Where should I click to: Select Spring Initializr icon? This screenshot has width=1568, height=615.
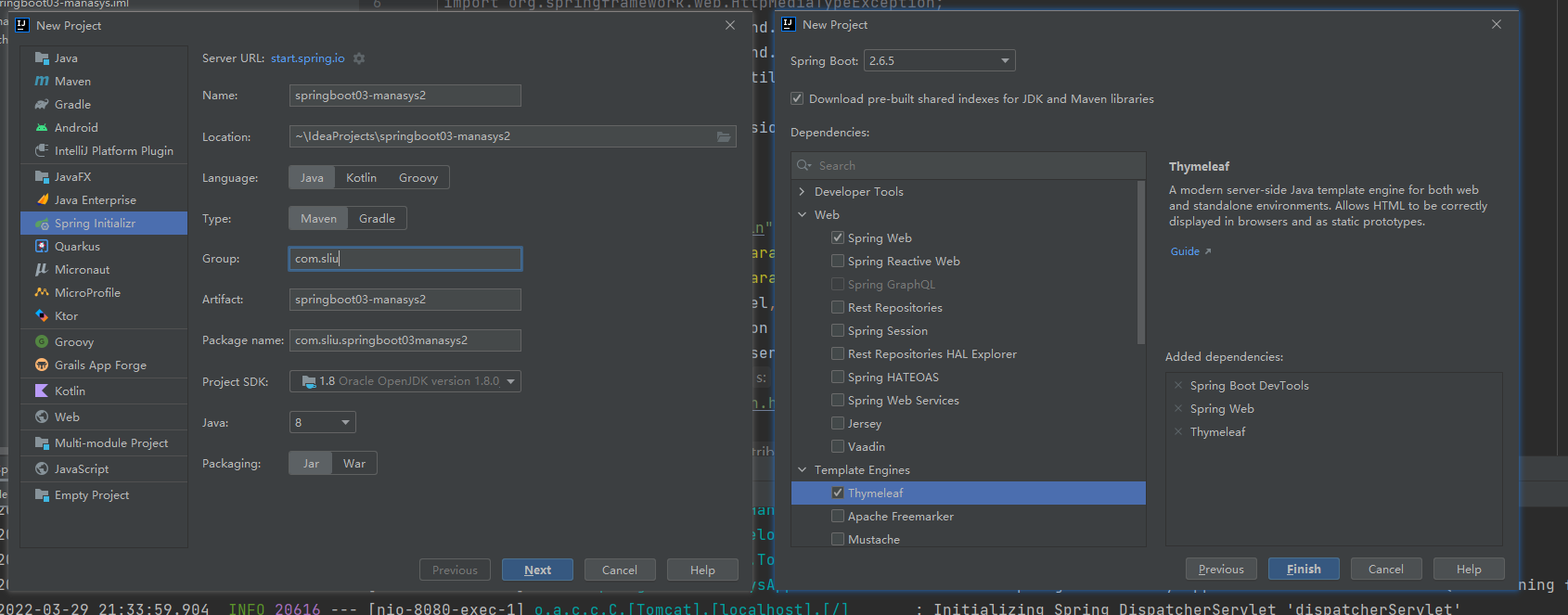[x=42, y=223]
